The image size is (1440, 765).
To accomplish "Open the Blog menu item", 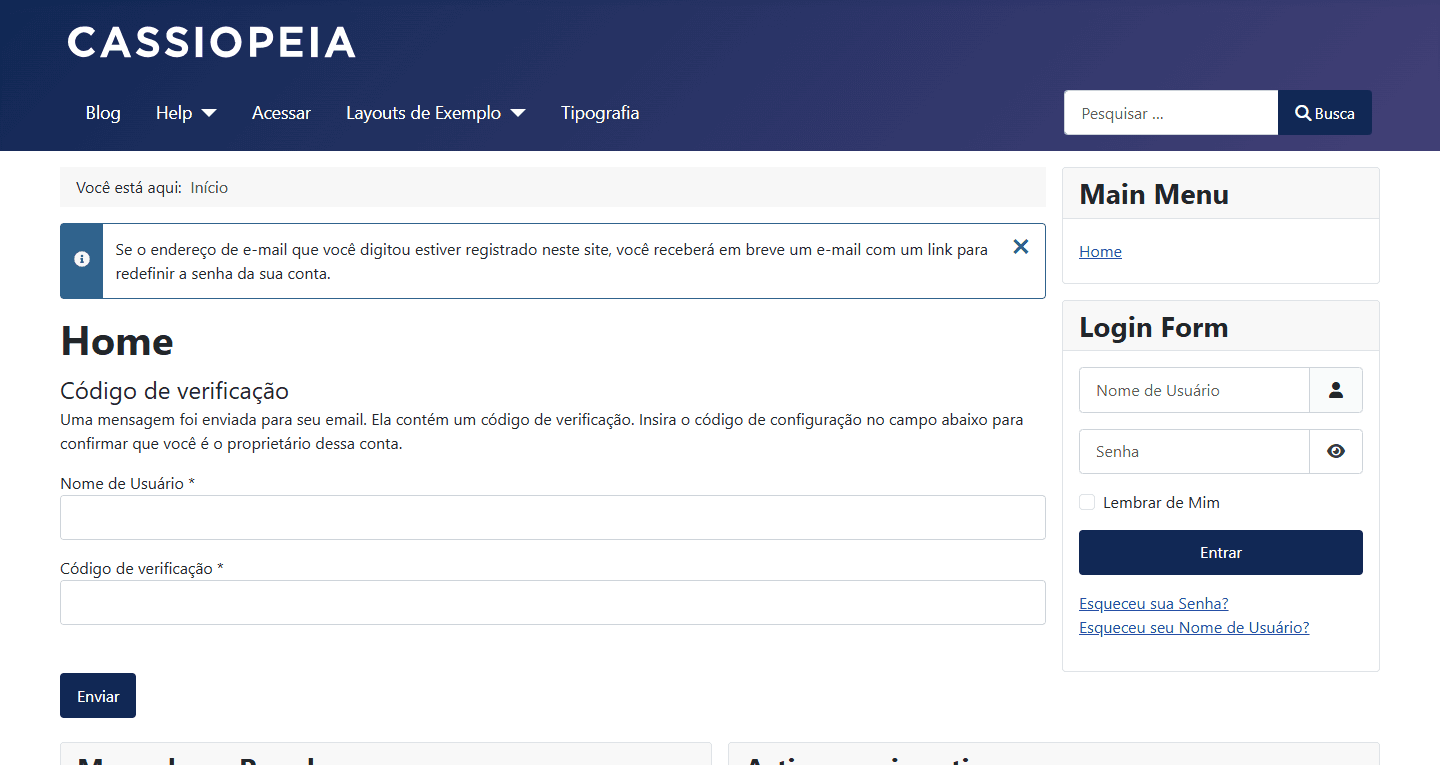I will 103,113.
